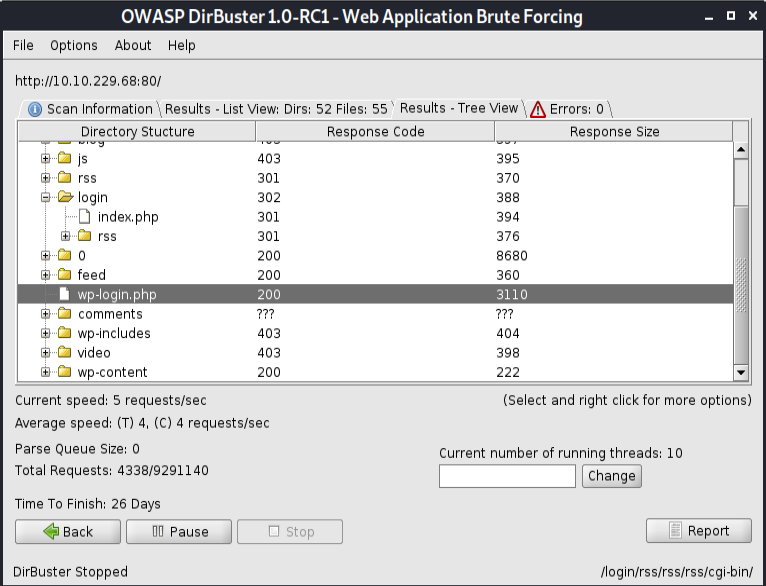This screenshot has height=586, width=766.
Task: Open the About menu
Action: [x=133, y=45]
